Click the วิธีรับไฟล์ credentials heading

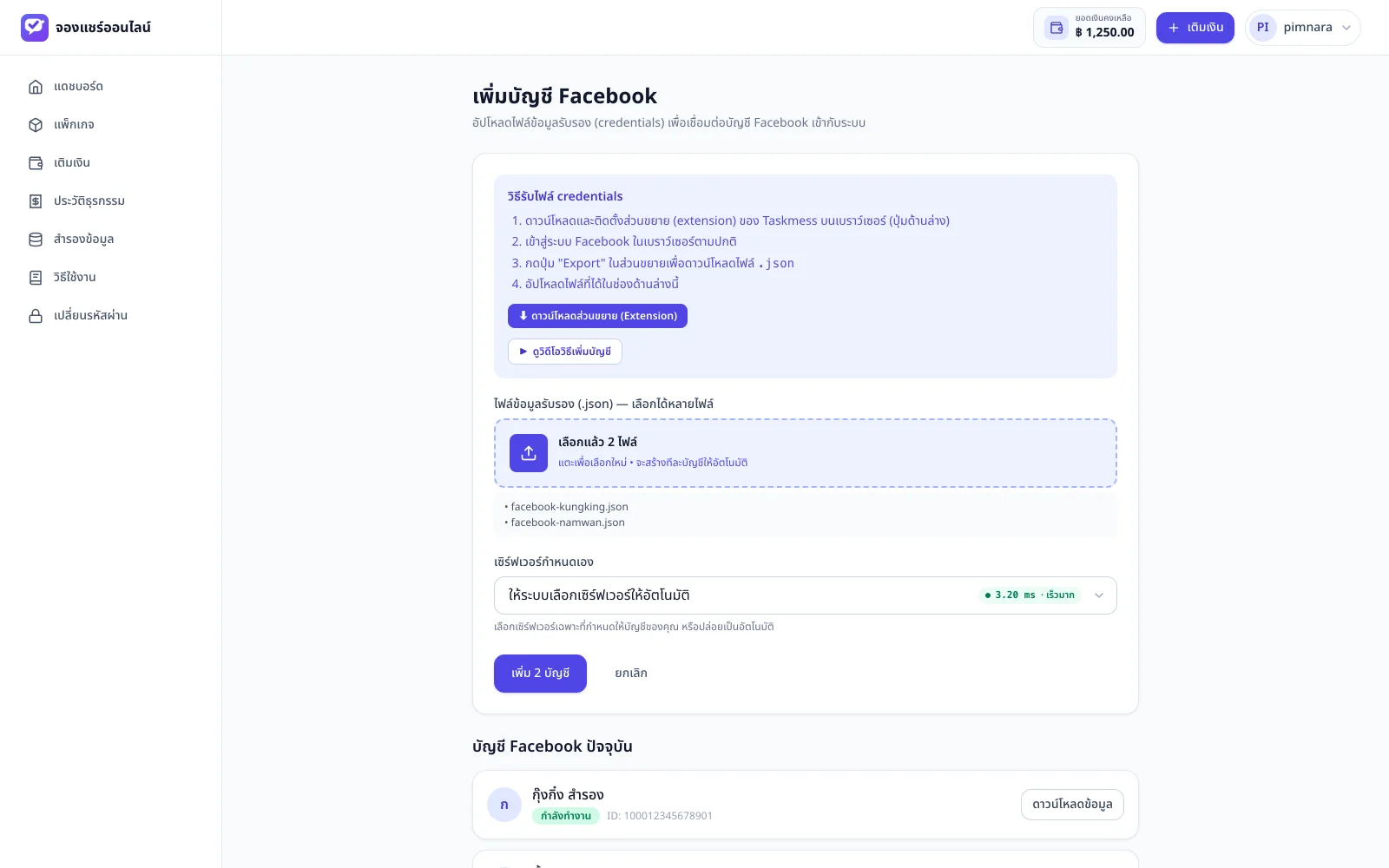[565, 196]
